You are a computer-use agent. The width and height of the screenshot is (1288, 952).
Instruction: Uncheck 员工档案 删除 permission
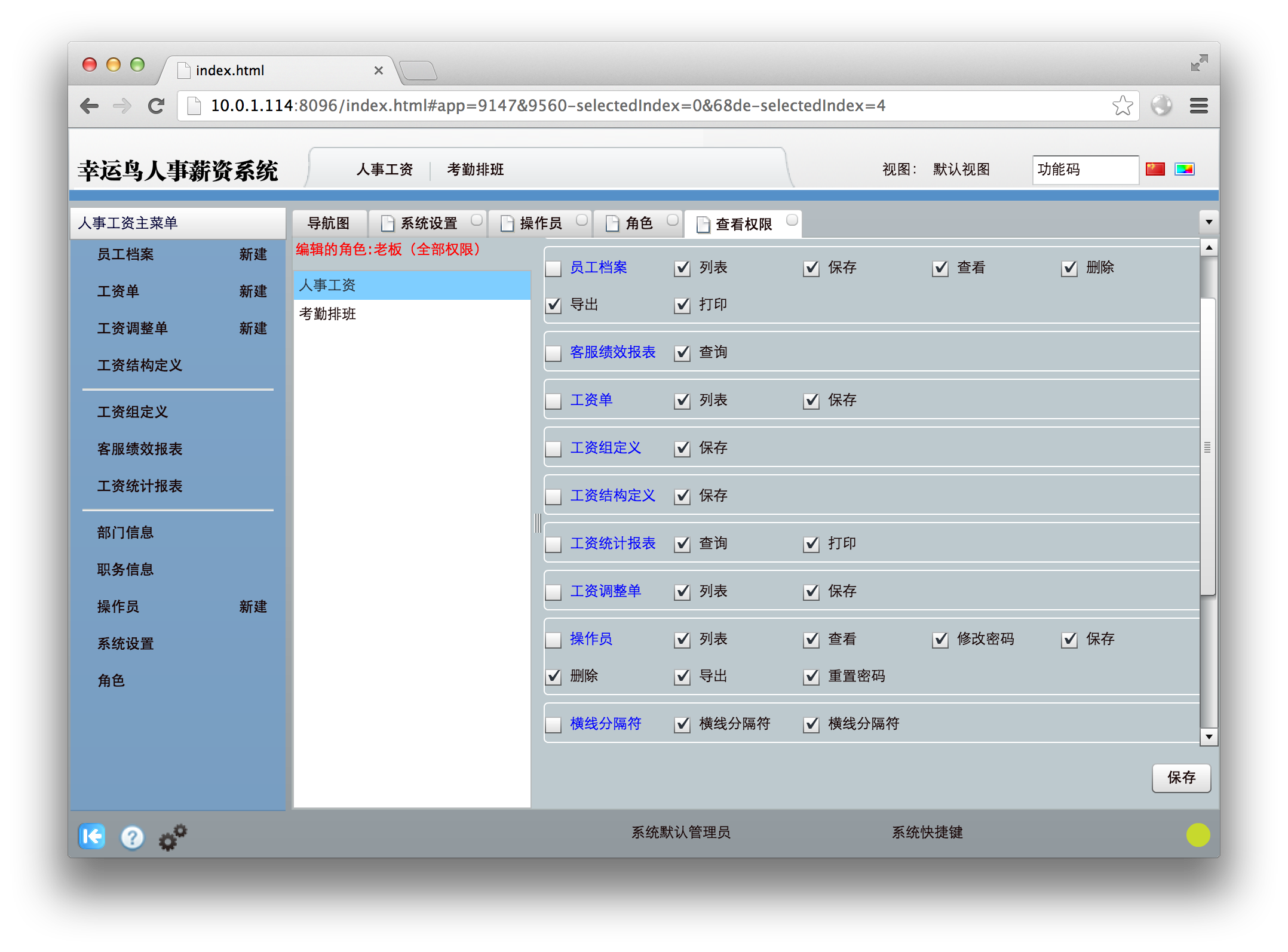pos(1069,268)
